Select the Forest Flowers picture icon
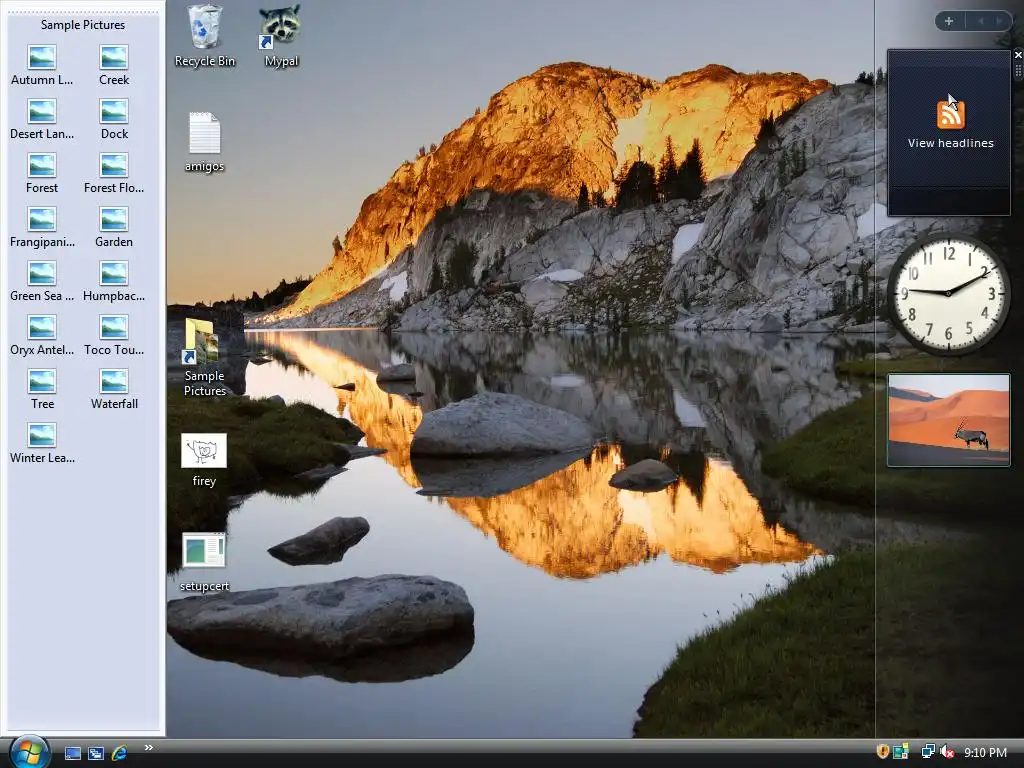The width and height of the screenshot is (1024, 768). point(114,174)
